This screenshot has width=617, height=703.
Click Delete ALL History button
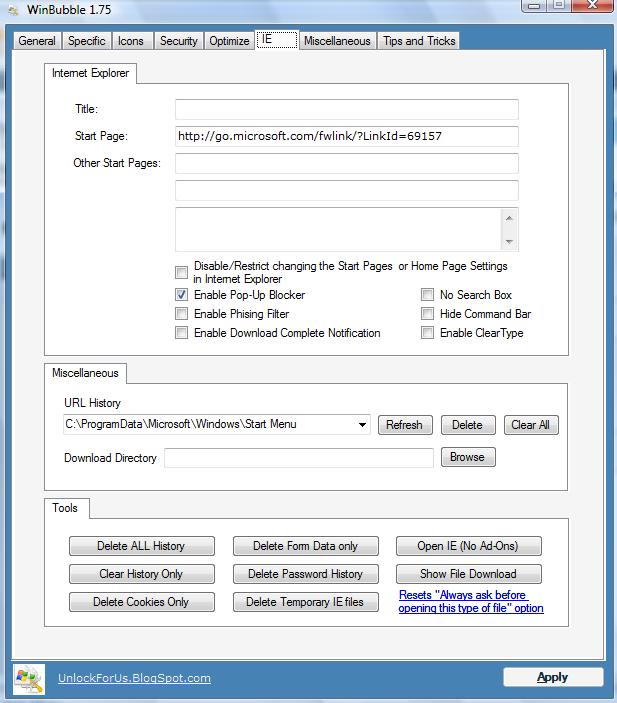click(142, 546)
